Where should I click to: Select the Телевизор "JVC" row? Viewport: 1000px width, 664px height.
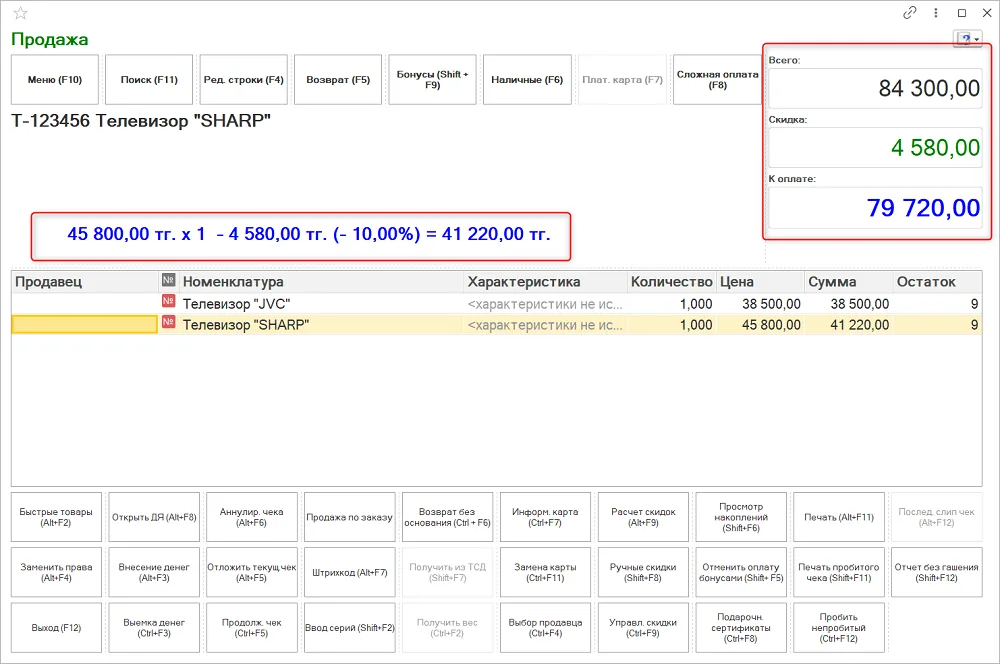[496, 304]
